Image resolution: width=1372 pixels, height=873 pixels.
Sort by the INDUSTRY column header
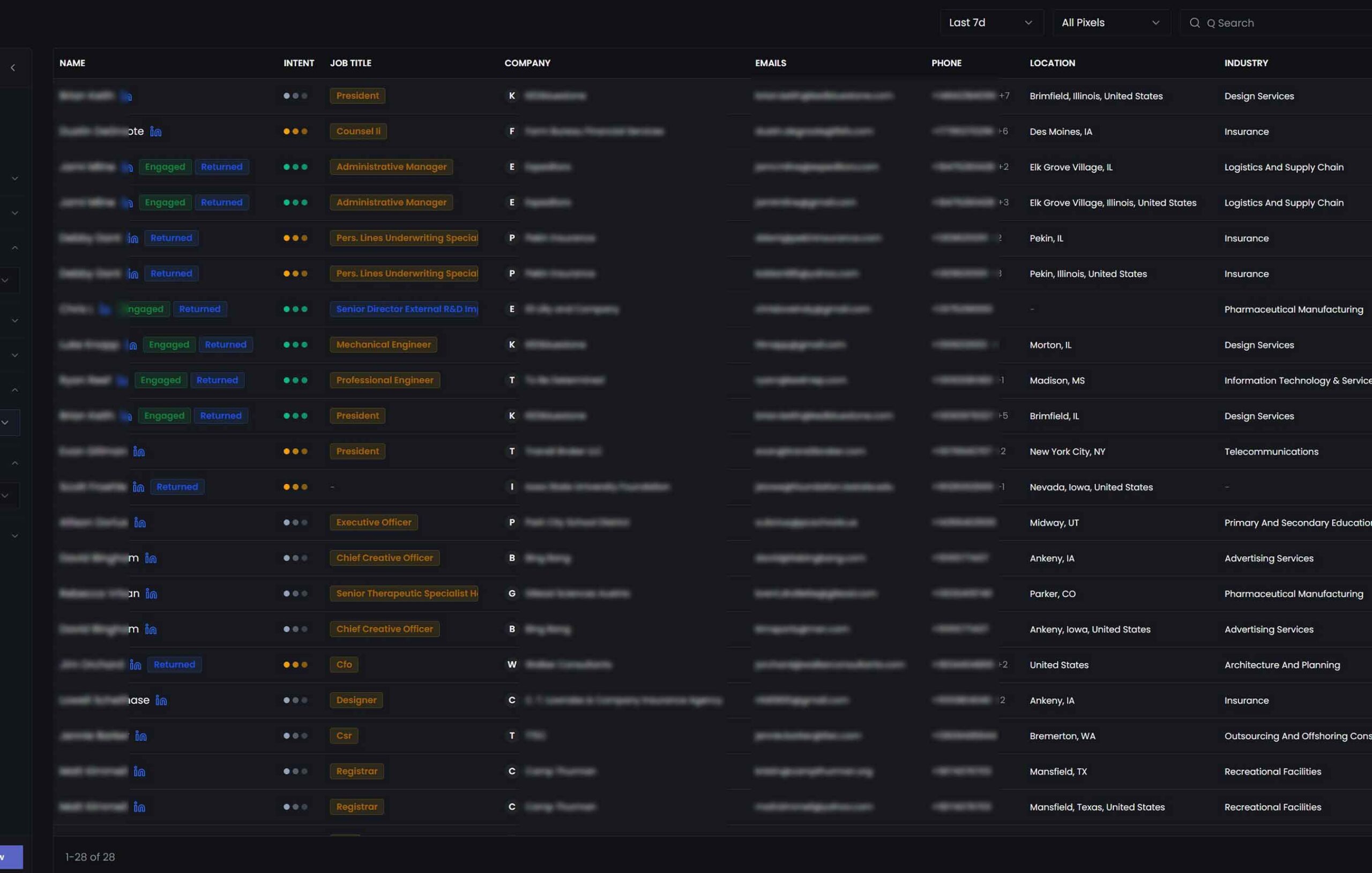coord(1246,63)
